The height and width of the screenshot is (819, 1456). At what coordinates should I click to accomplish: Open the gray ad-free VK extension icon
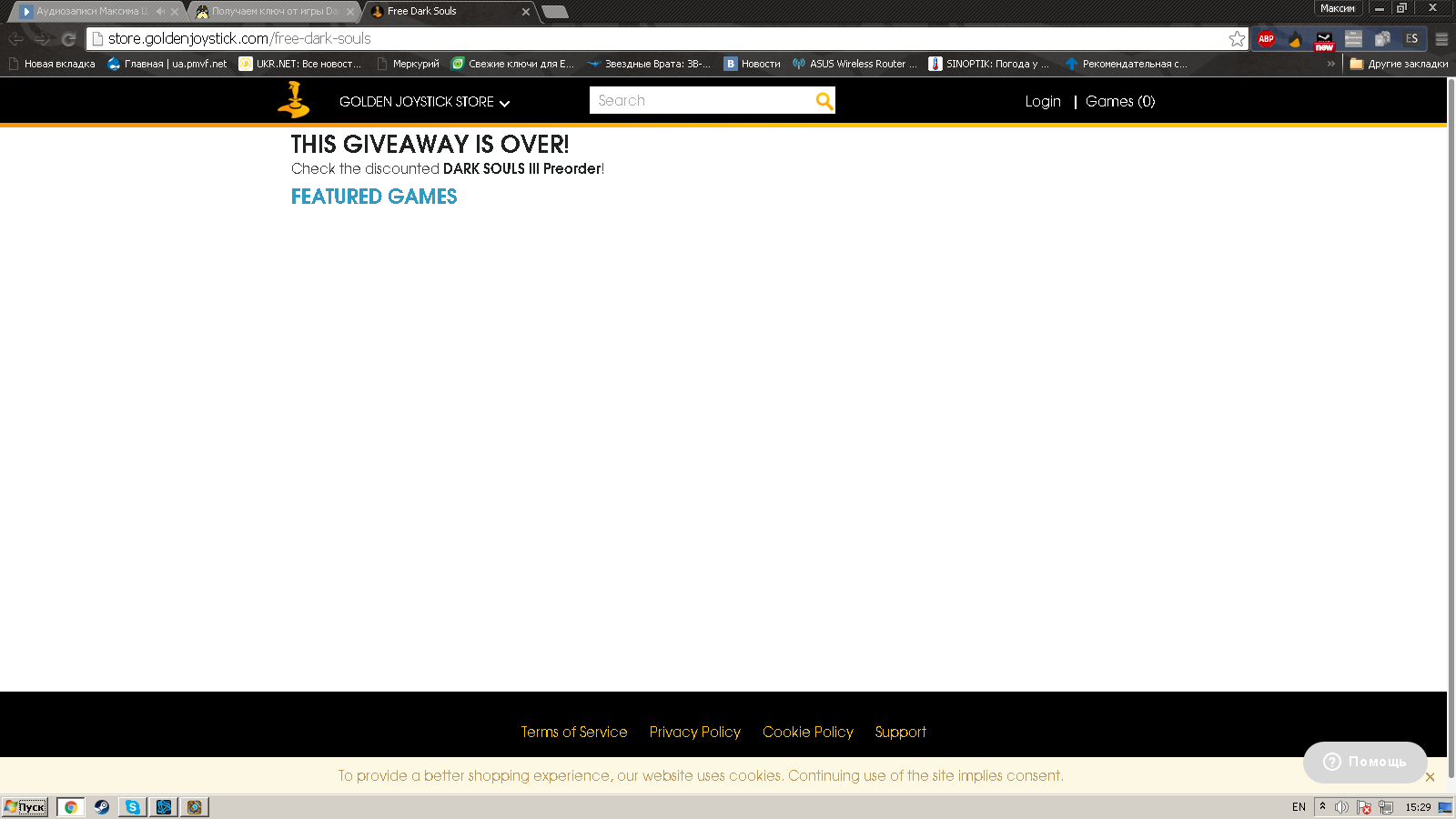click(x=1353, y=38)
